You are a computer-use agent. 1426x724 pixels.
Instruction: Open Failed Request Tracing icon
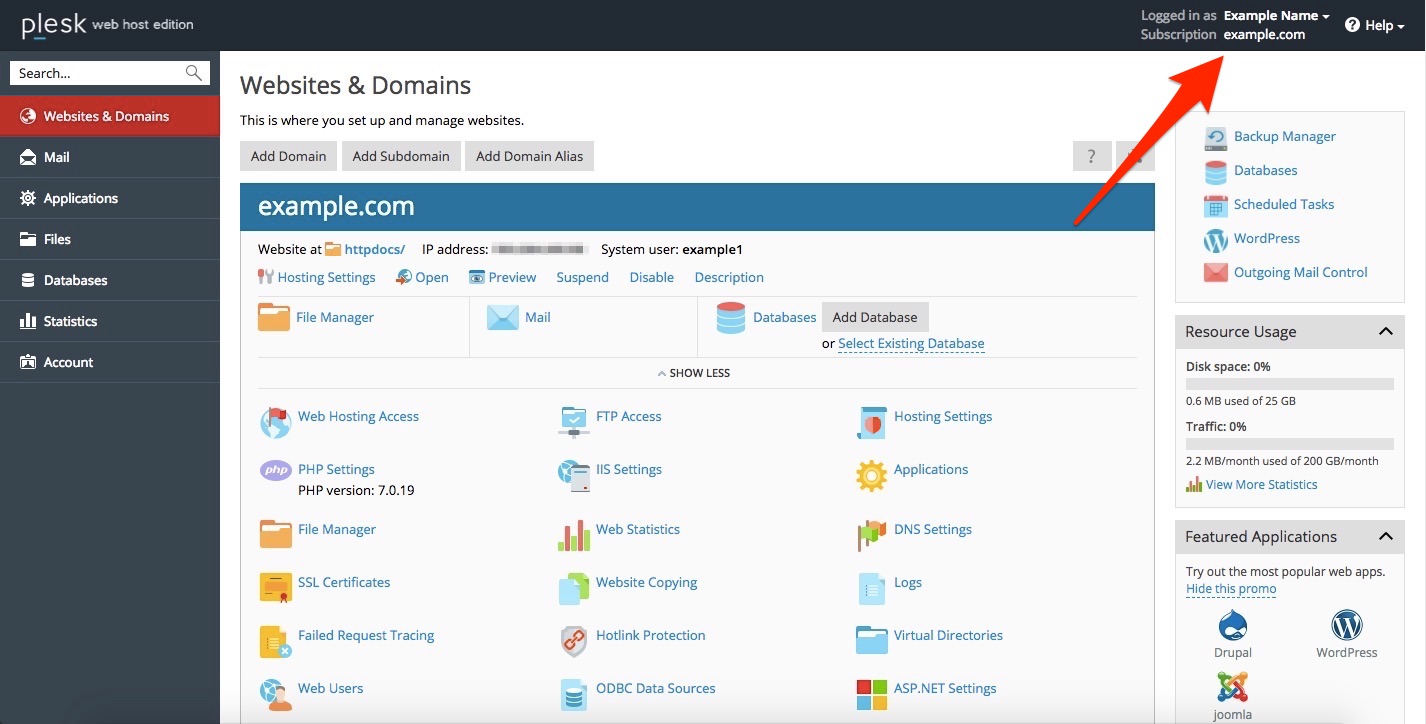pyautogui.click(x=275, y=641)
